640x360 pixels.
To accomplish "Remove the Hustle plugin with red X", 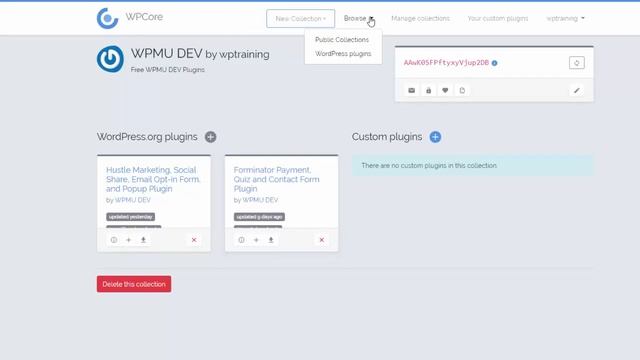I will (194, 240).
